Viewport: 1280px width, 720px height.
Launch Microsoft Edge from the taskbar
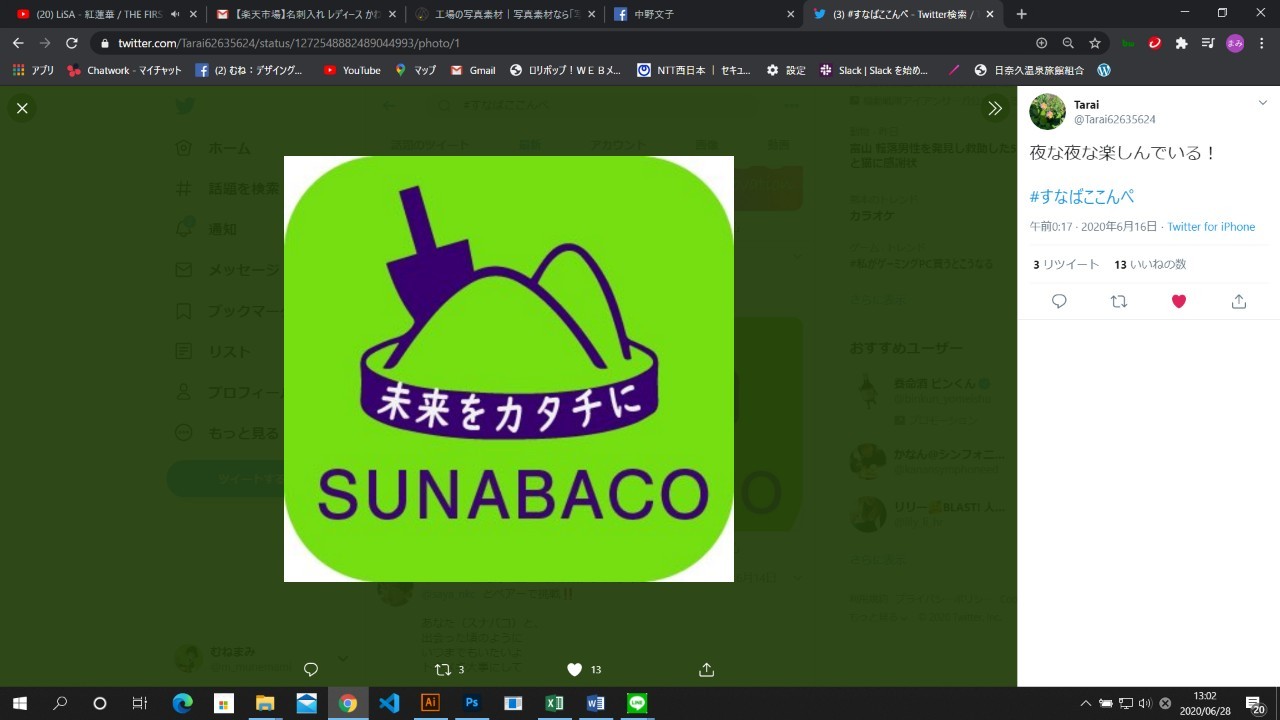(x=182, y=703)
